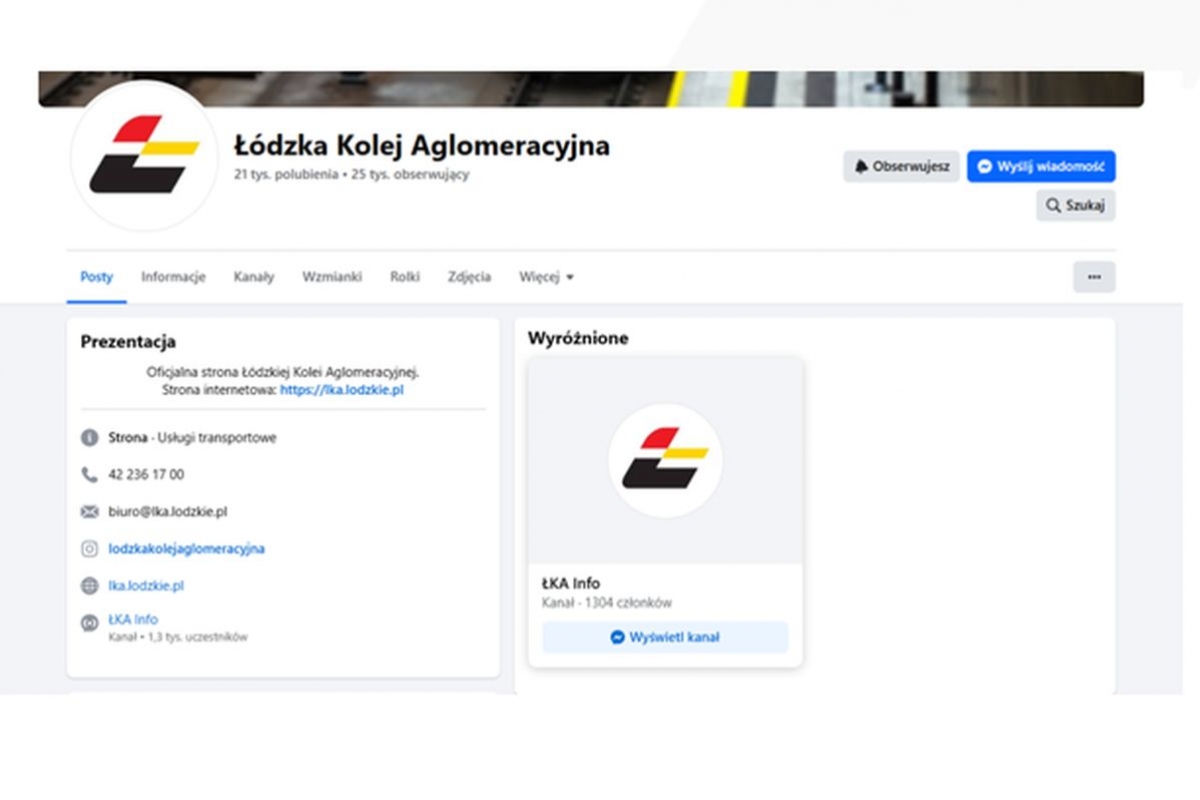The height and width of the screenshot is (800, 1200).
Task: Click the Wyślij wiadomość button
Action: click(x=1041, y=167)
